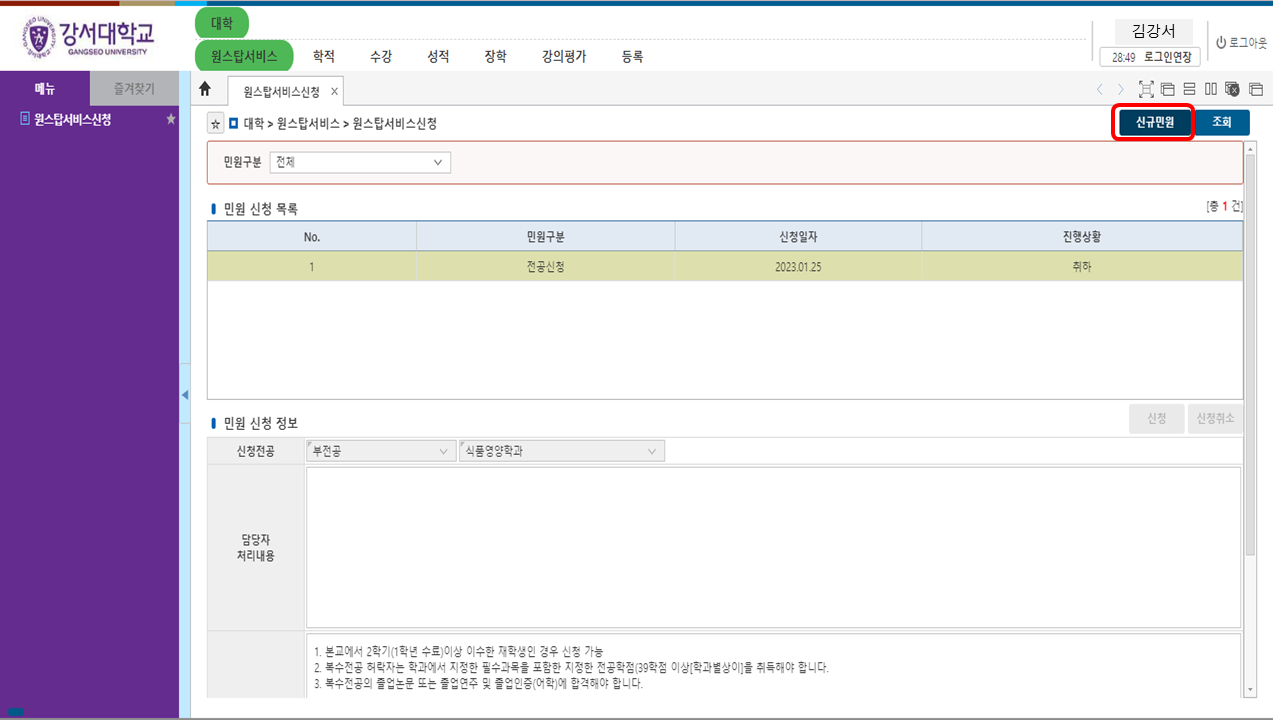Click the 민원 신청 정보 section heading

[x=260, y=423]
